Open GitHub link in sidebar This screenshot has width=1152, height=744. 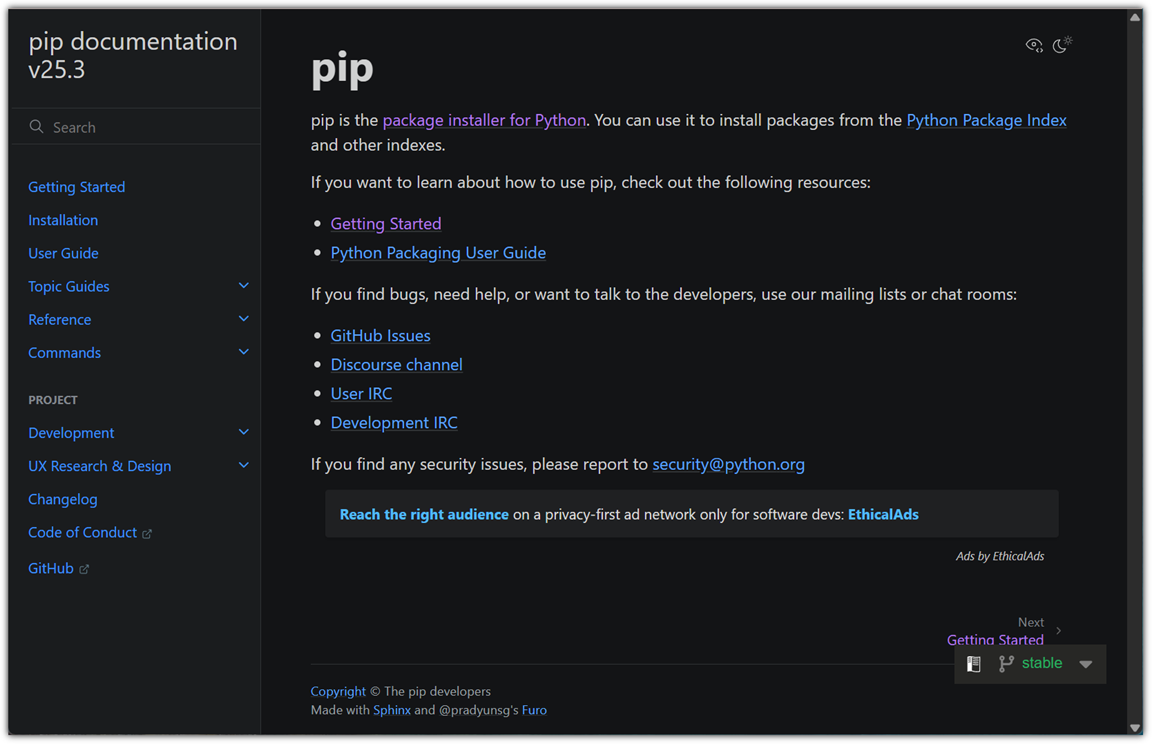(x=51, y=568)
